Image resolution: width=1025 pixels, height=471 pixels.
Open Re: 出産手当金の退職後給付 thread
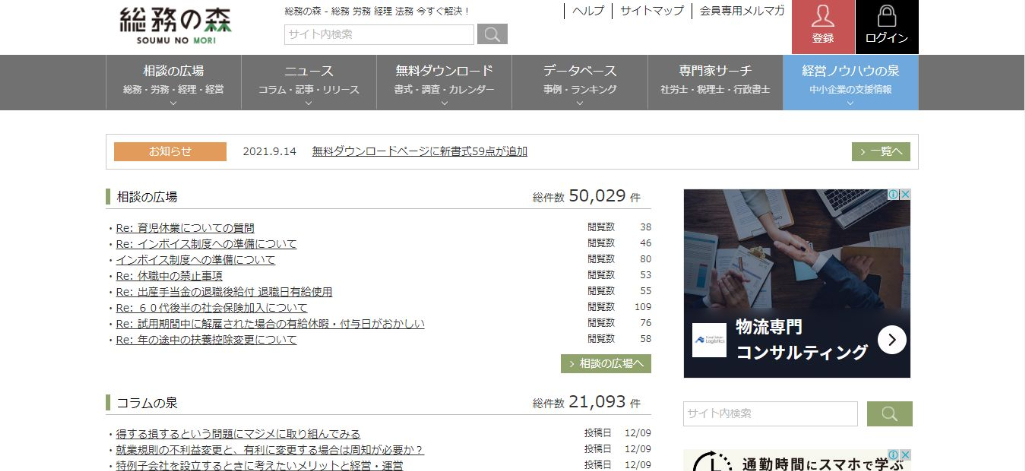(x=224, y=292)
